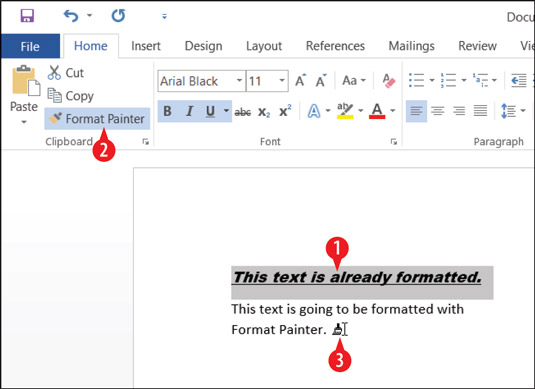Screen dimensions: 535x389
Task: Open the numbering library dropdown arrow
Action: coord(464,81)
